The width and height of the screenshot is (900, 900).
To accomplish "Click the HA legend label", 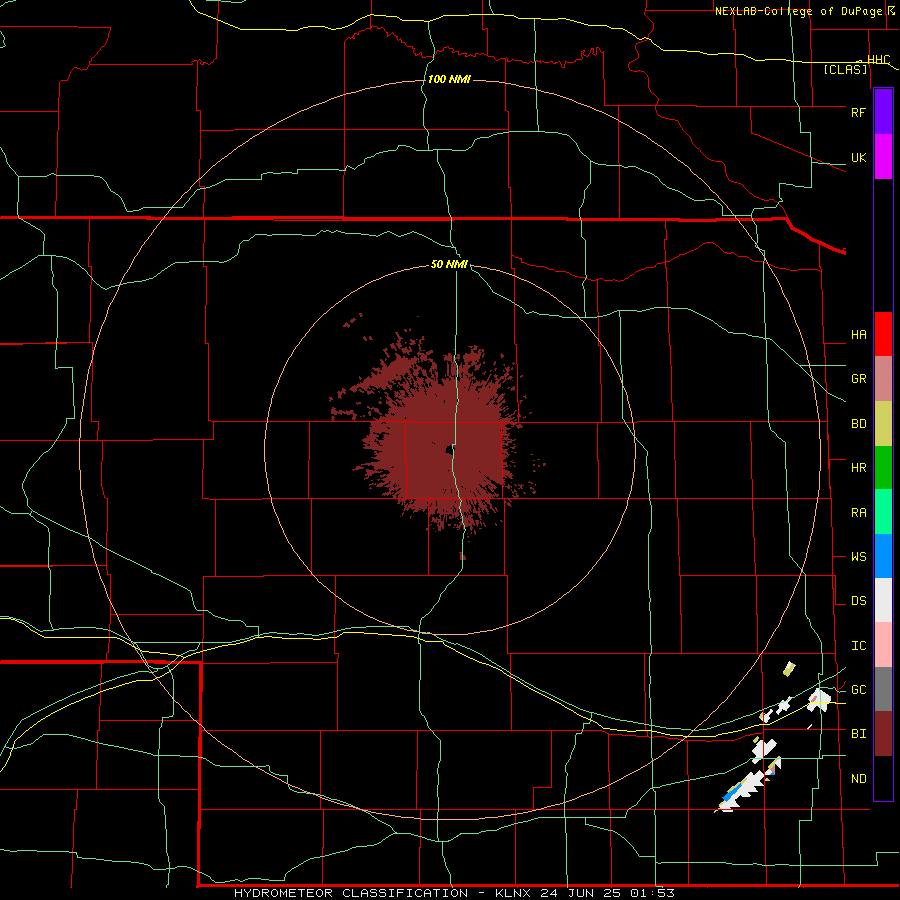I will click(x=858, y=335).
